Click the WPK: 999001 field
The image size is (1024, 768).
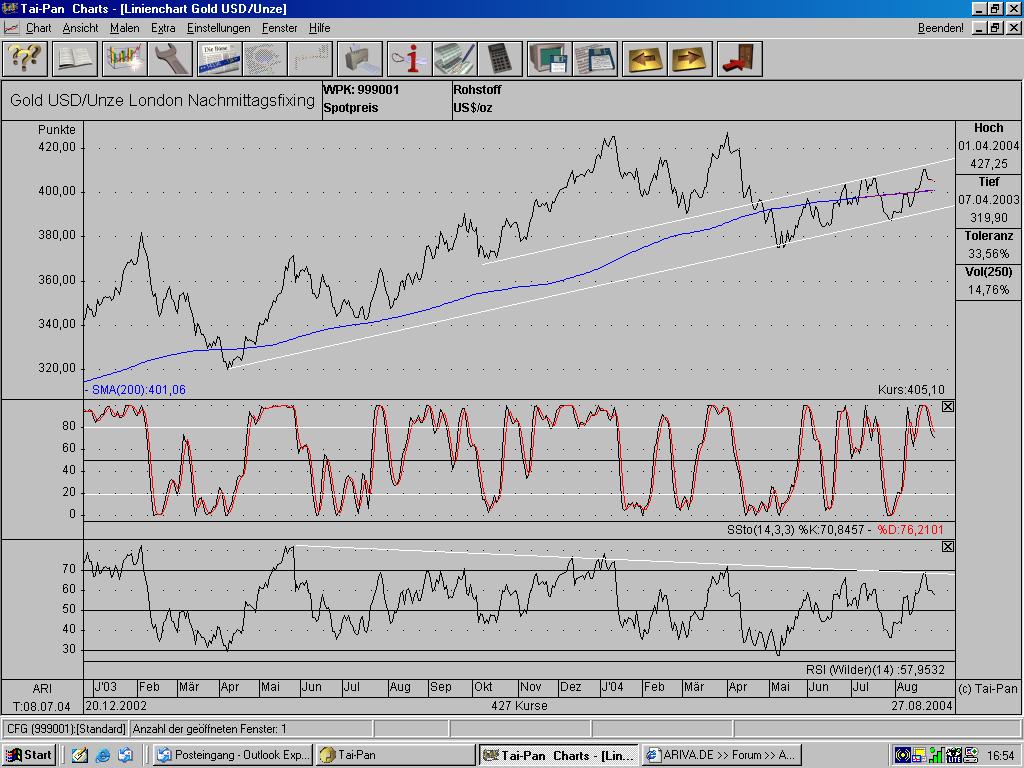point(361,90)
